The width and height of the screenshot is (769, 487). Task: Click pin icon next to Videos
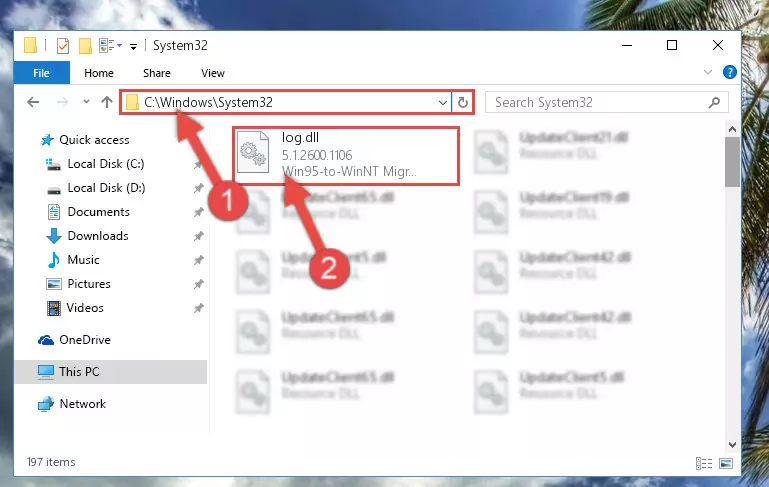pyautogui.click(x=198, y=308)
